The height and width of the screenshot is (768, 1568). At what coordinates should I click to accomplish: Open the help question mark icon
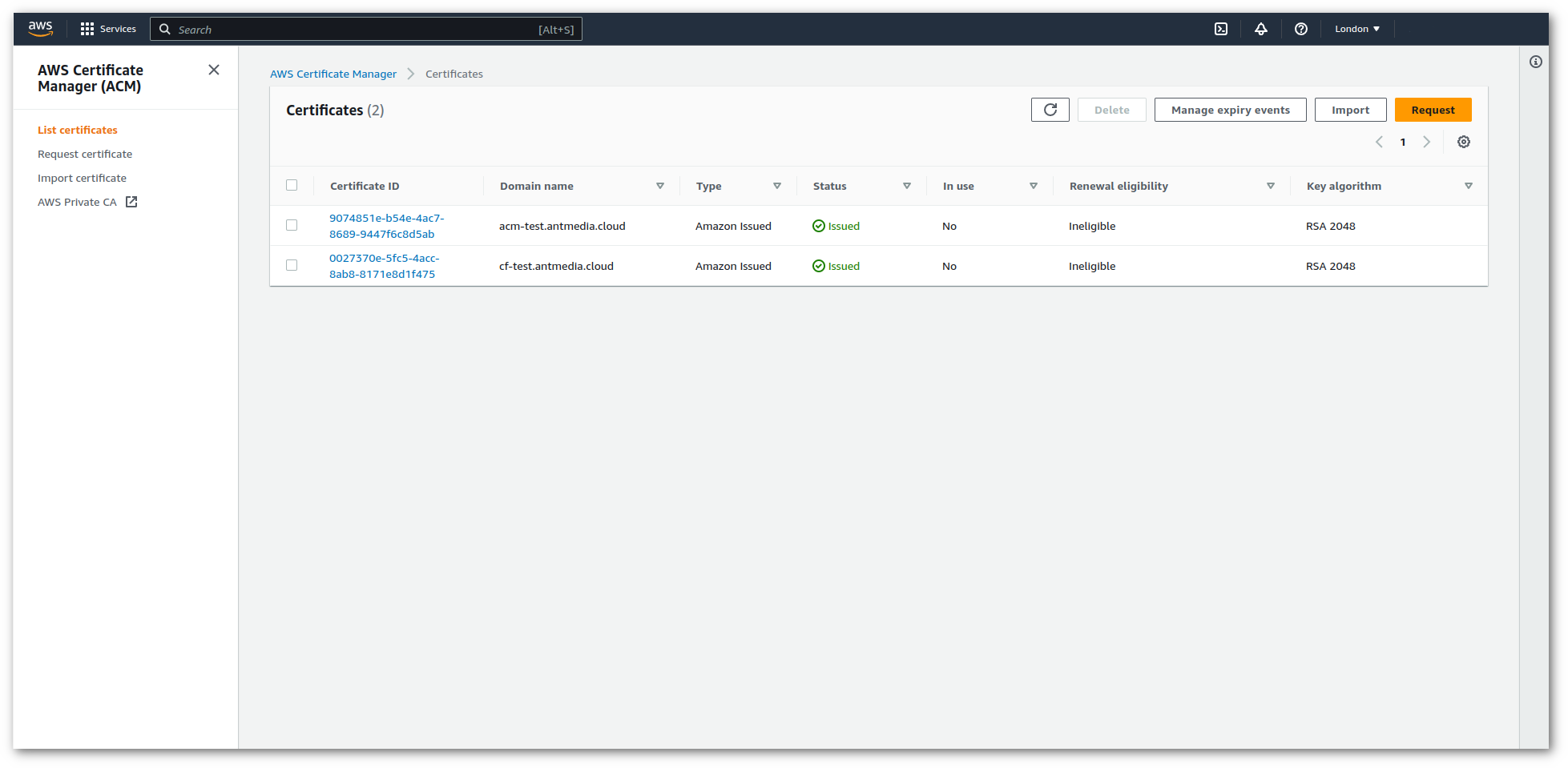click(x=1301, y=29)
